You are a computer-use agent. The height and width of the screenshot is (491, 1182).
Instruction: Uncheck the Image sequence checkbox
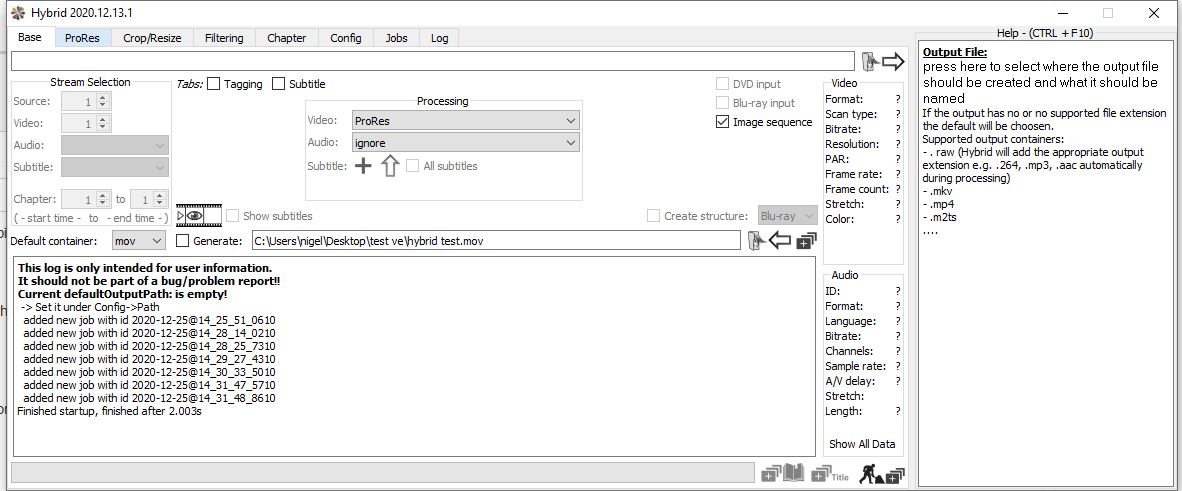(723, 122)
